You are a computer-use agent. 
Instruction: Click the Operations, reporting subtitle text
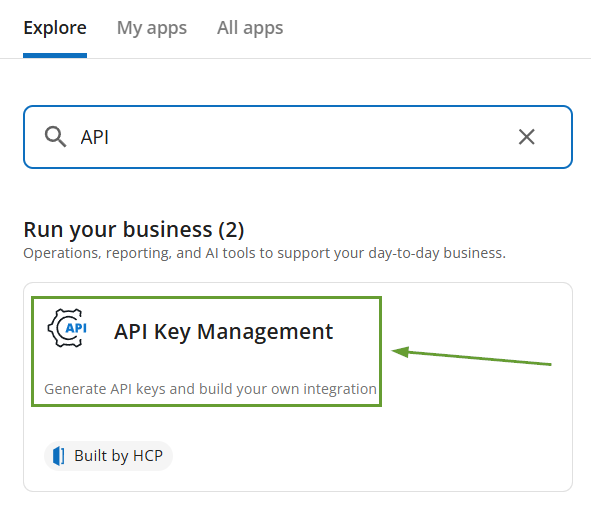pos(265,253)
